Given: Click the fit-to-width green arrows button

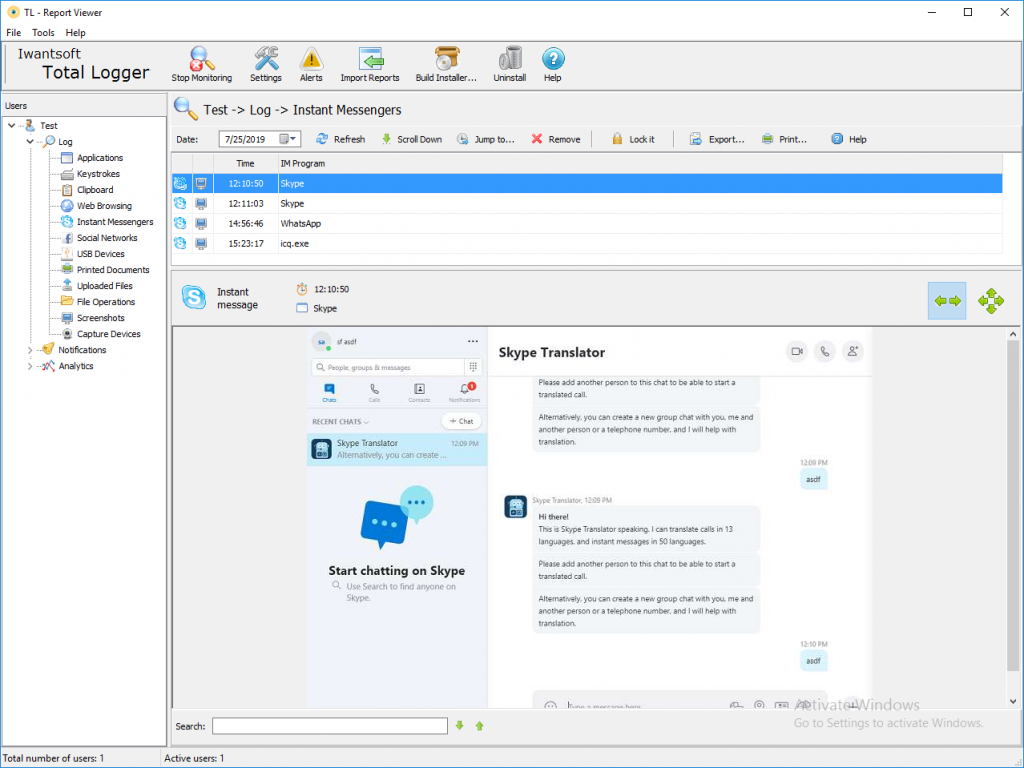Looking at the screenshot, I should (947, 300).
